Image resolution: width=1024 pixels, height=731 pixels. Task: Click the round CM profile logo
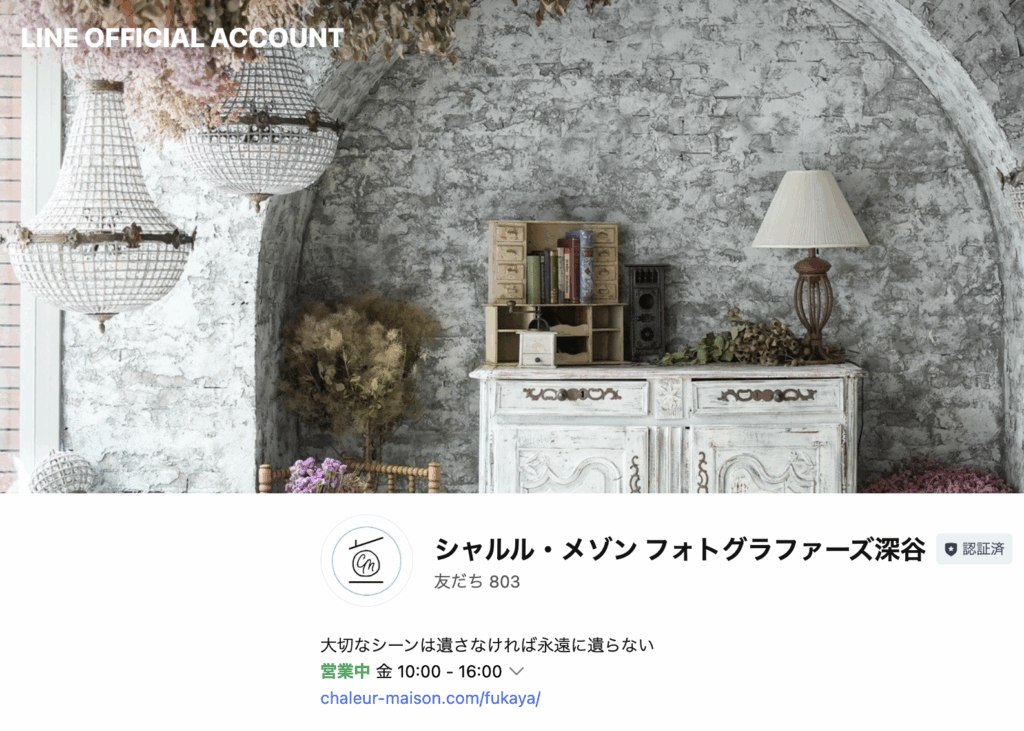tap(366, 560)
